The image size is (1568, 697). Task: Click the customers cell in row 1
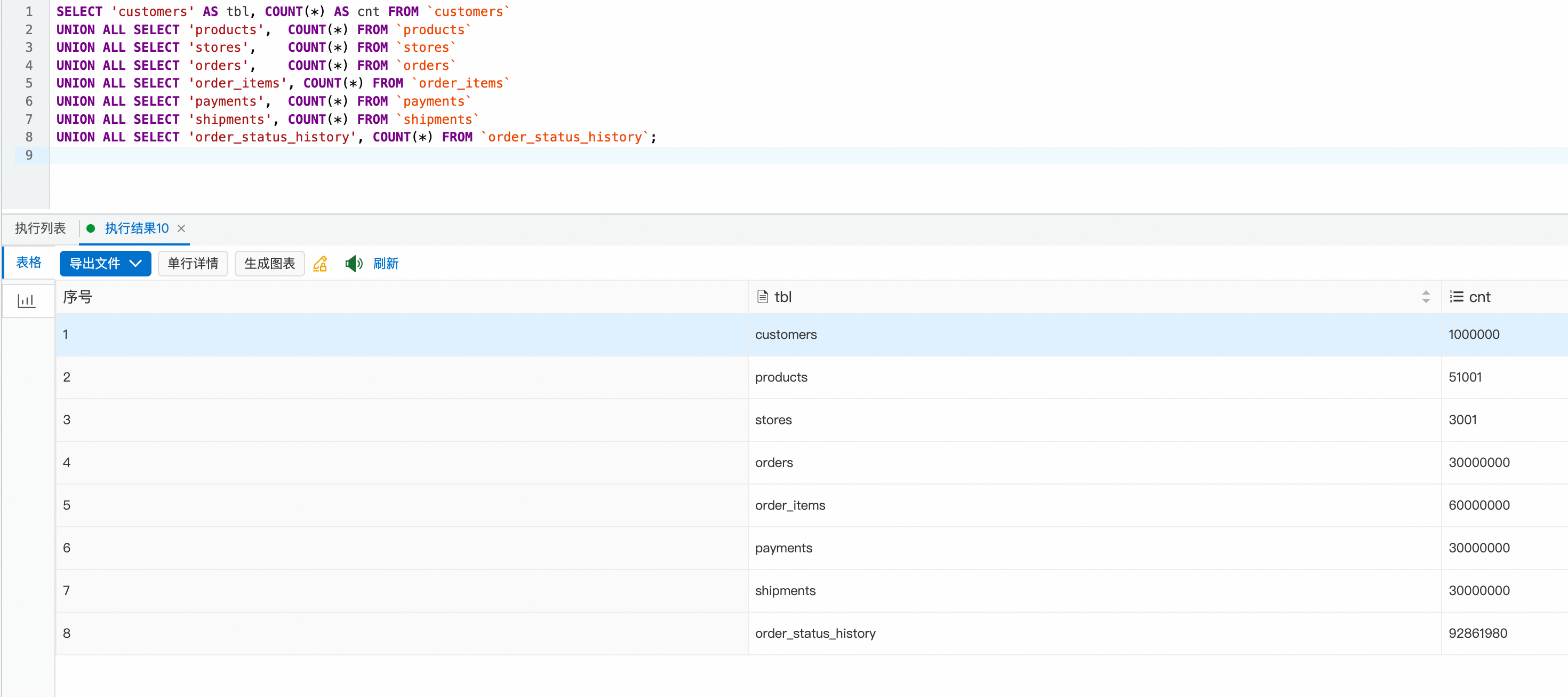pos(786,335)
